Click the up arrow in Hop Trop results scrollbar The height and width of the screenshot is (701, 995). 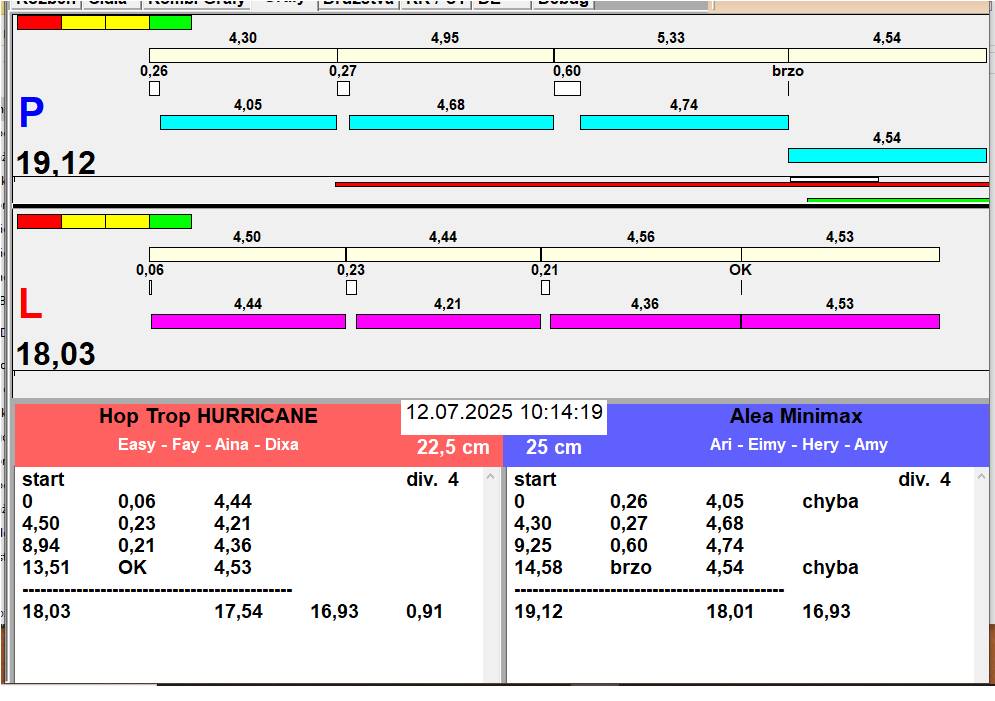click(x=490, y=476)
